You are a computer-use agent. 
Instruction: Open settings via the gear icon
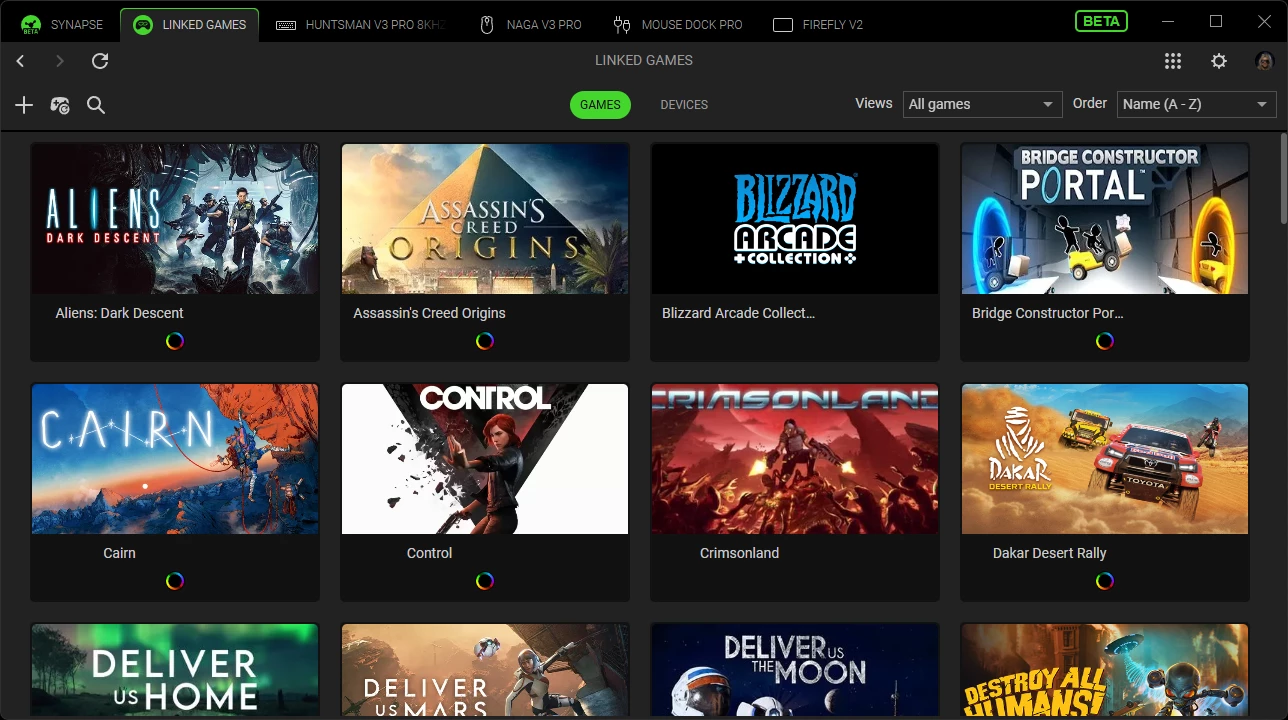pos(1219,61)
